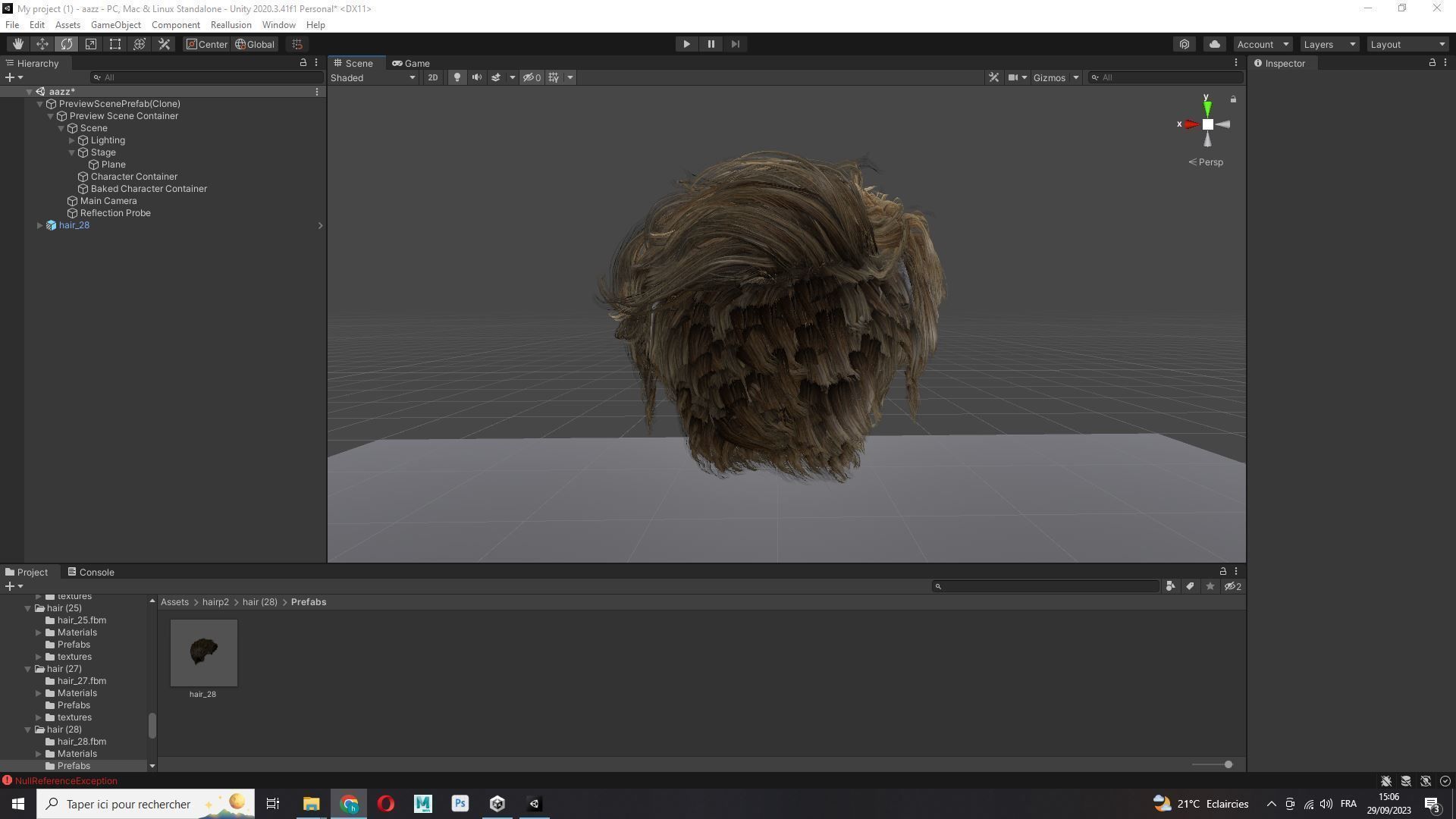Screen dimensions: 1456x819
Task: Click the Hierarchy search field
Action: (206, 77)
